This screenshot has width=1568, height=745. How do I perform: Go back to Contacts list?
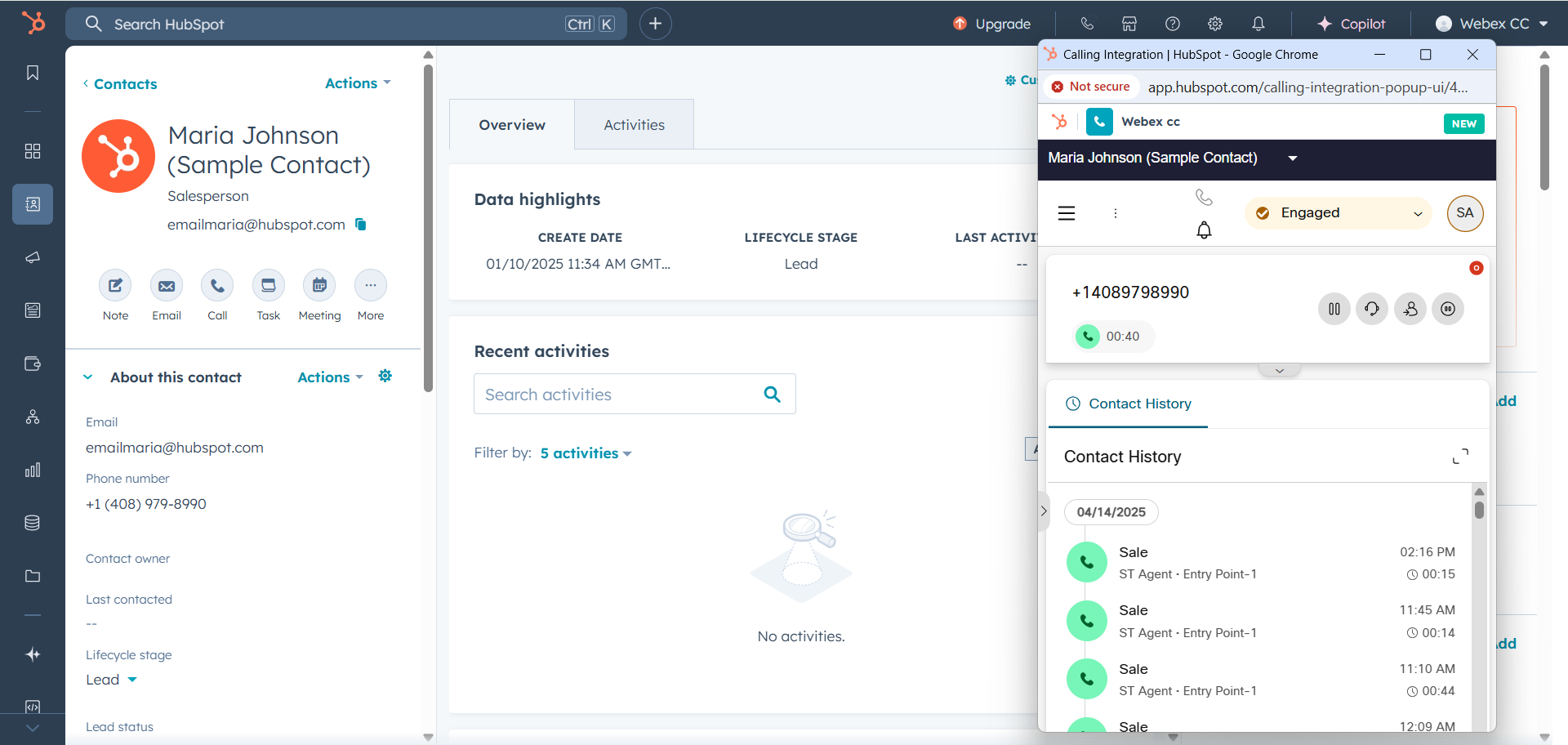(120, 84)
